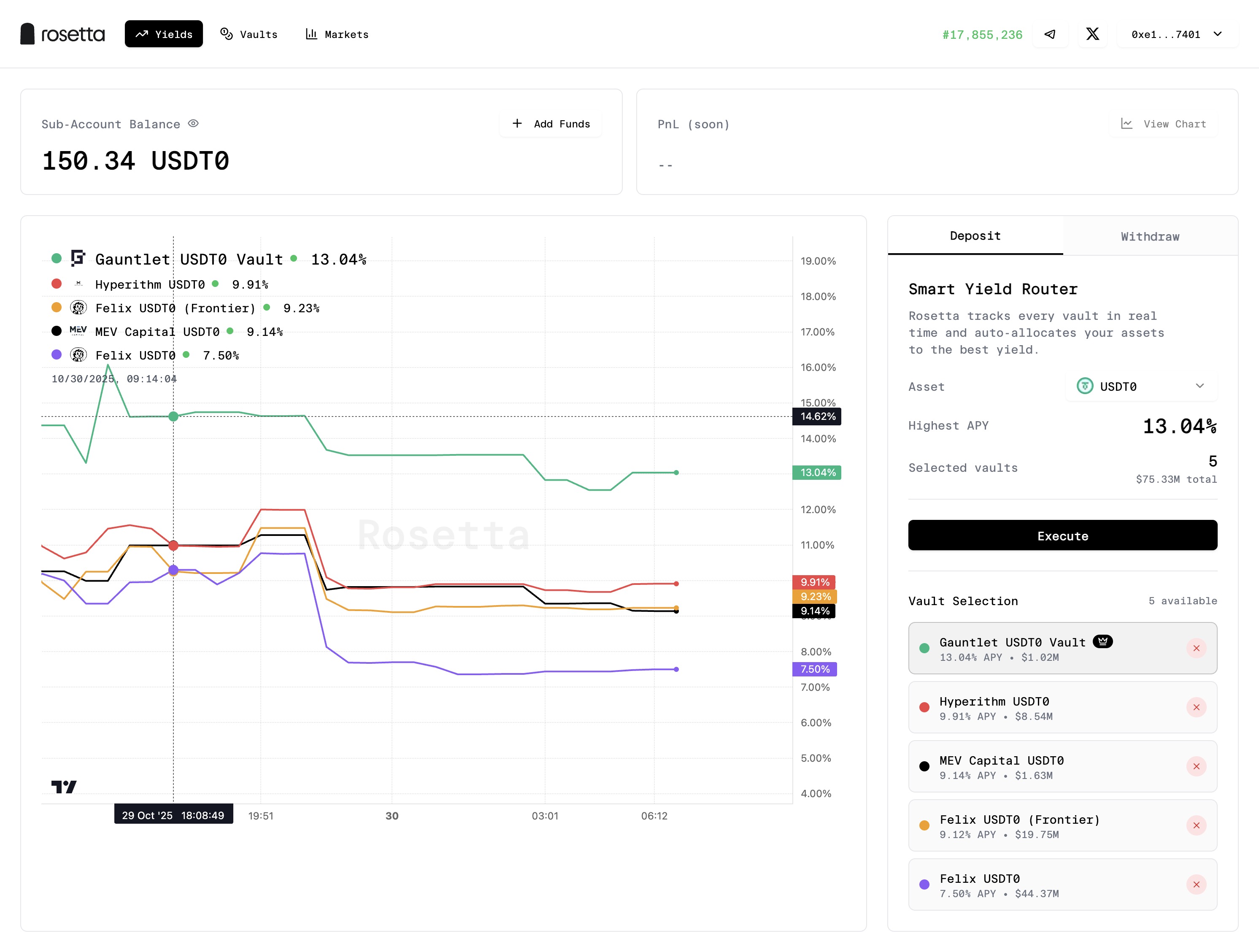Open the Telegram link icon
Viewport: 1259px width, 952px height.
pyautogui.click(x=1050, y=34)
